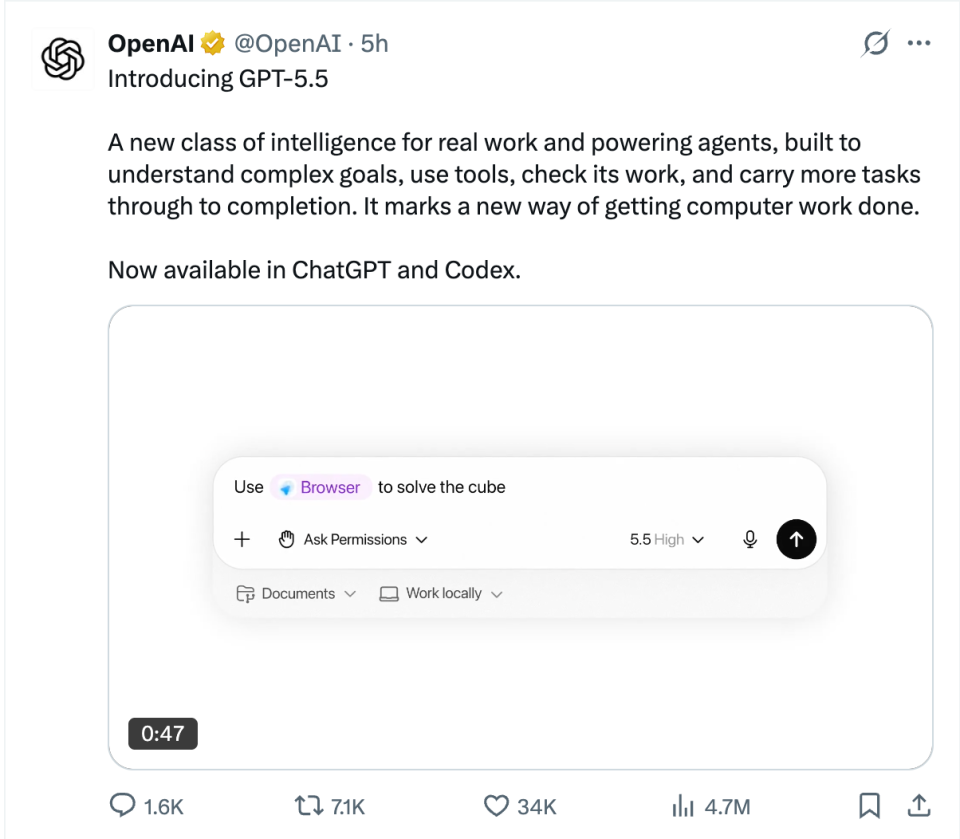The height and width of the screenshot is (839, 960).
Task: Click the microphone dictation icon
Action: pyautogui.click(x=750, y=539)
